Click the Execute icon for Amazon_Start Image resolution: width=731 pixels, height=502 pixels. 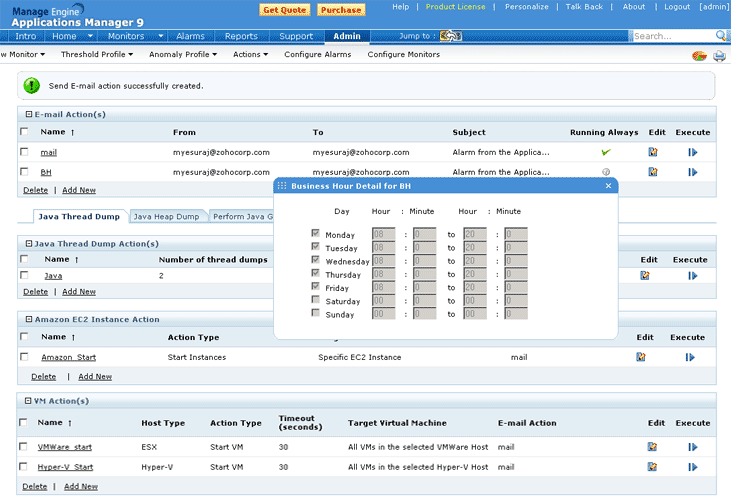[x=690, y=357]
